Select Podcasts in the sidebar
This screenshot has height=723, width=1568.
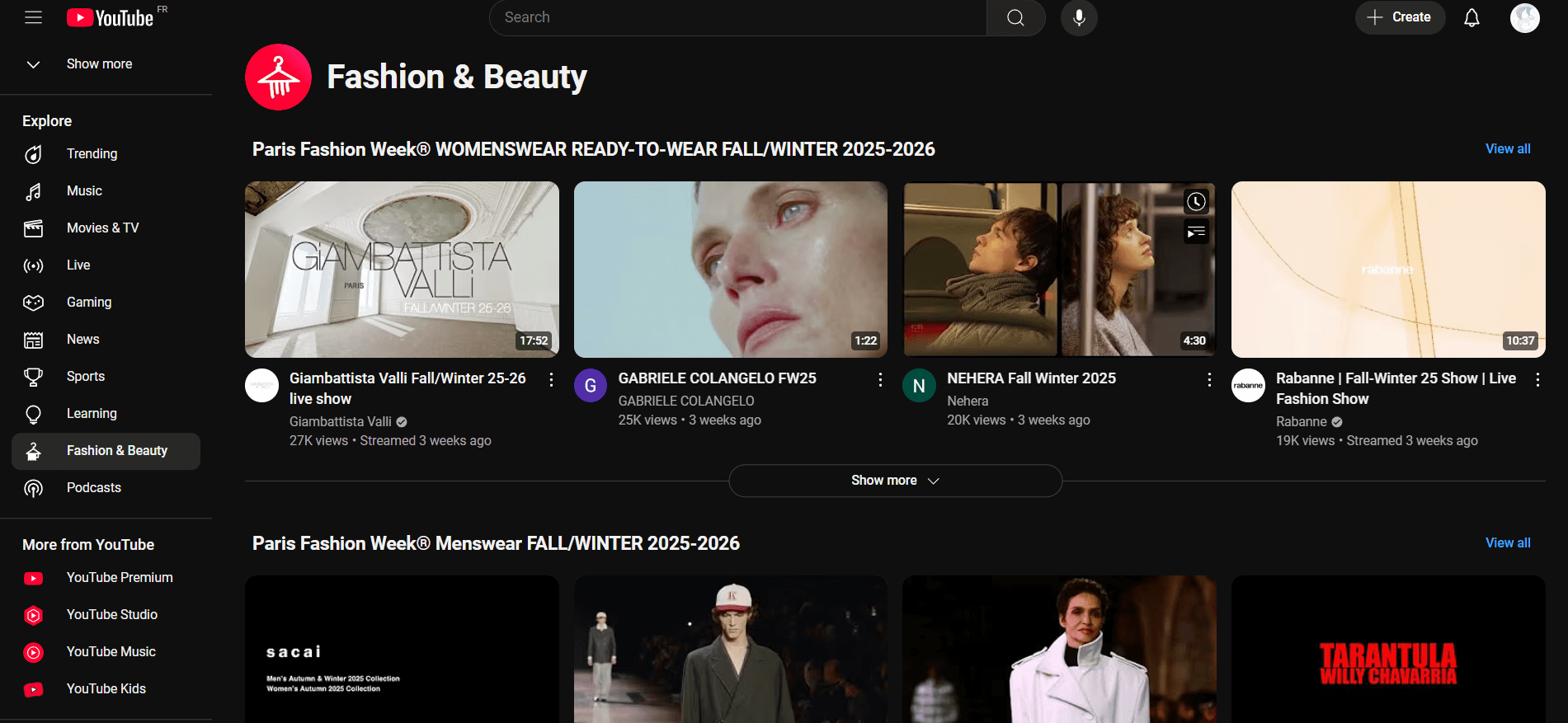[x=93, y=488]
